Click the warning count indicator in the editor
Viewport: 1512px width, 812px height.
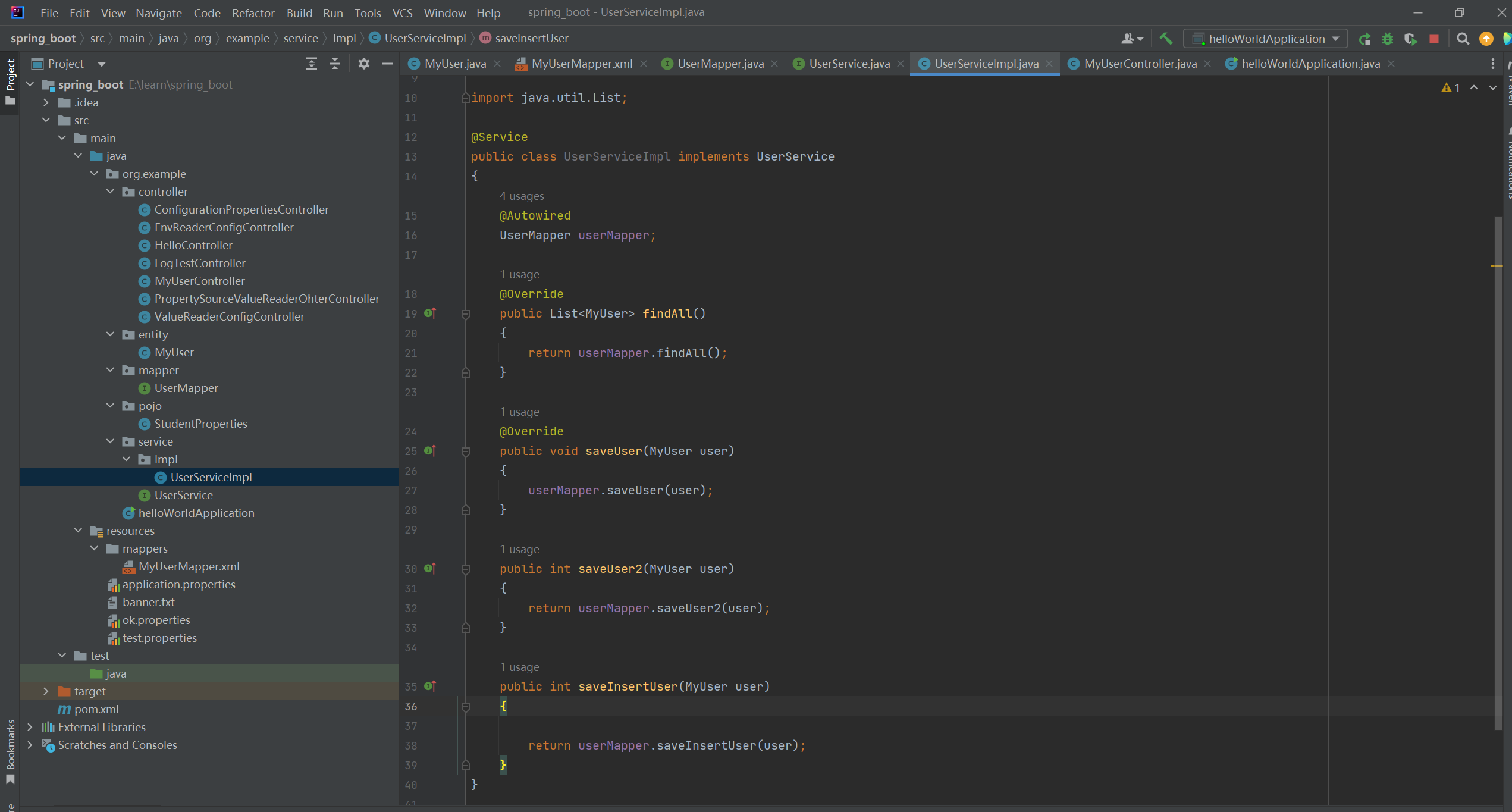pyautogui.click(x=1451, y=88)
